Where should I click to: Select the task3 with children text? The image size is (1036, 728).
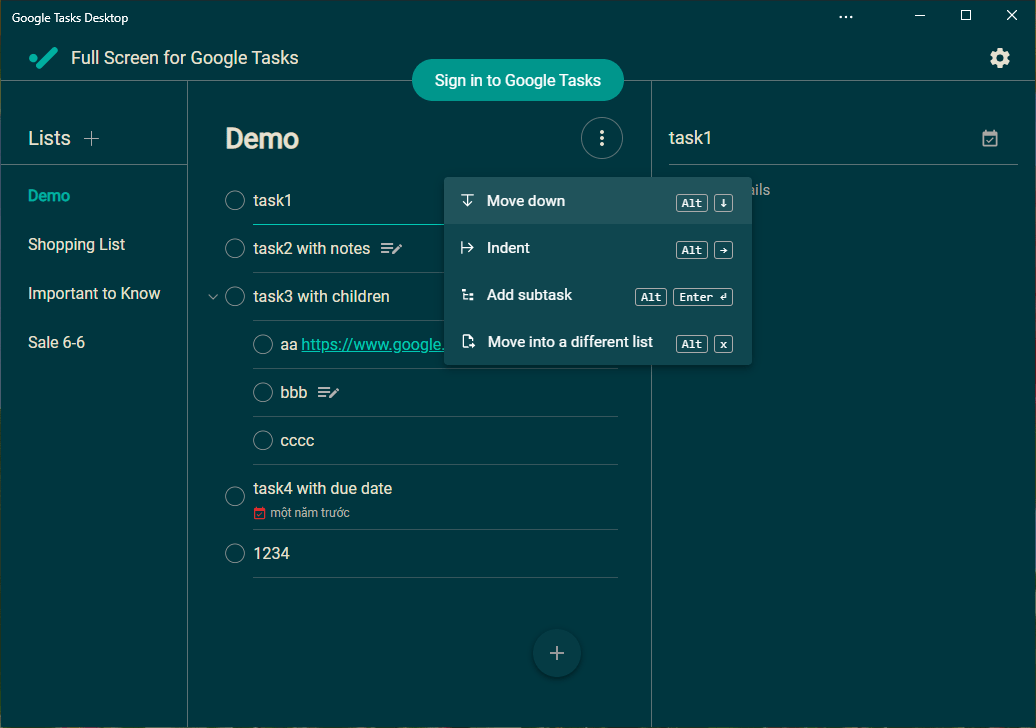click(321, 297)
